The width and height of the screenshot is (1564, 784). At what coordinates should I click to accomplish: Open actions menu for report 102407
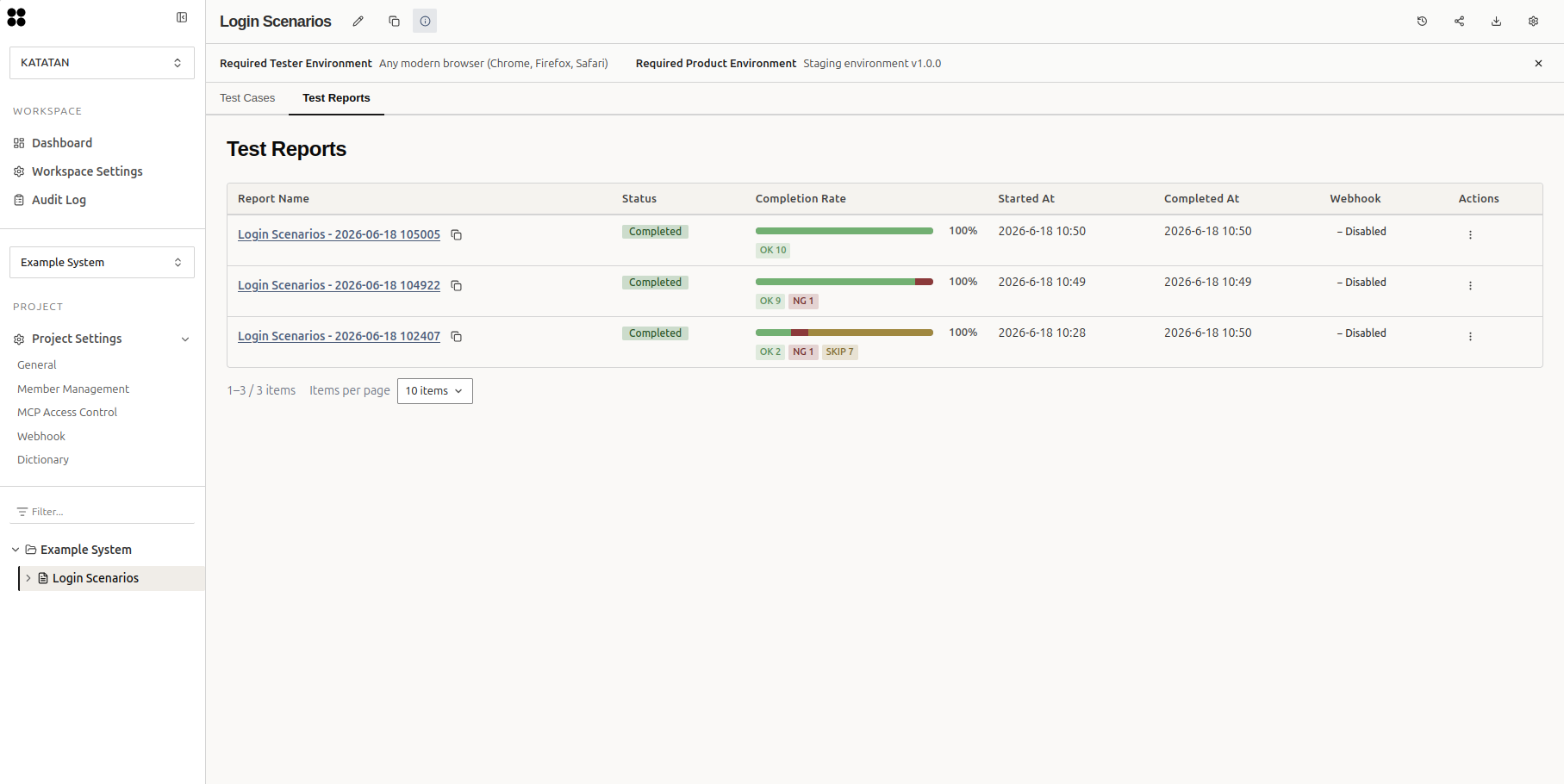(x=1470, y=336)
